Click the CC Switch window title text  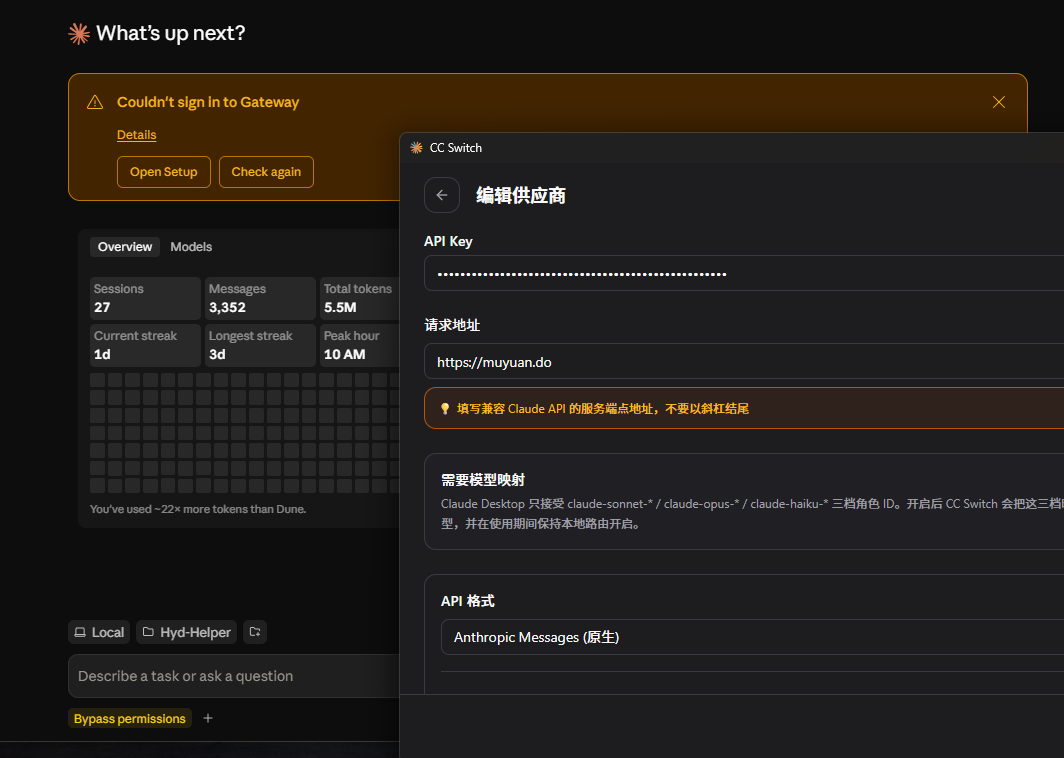(x=456, y=148)
